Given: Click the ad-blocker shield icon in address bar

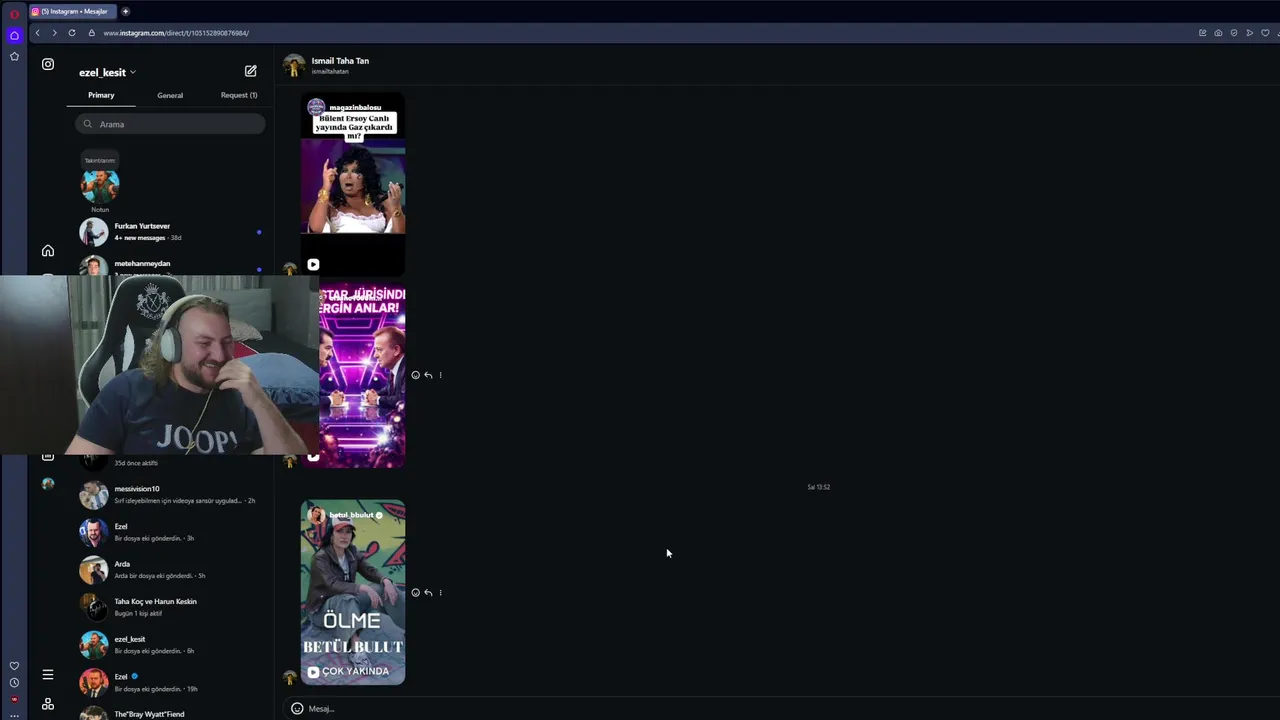Looking at the screenshot, I should pyautogui.click(x=1234, y=33).
